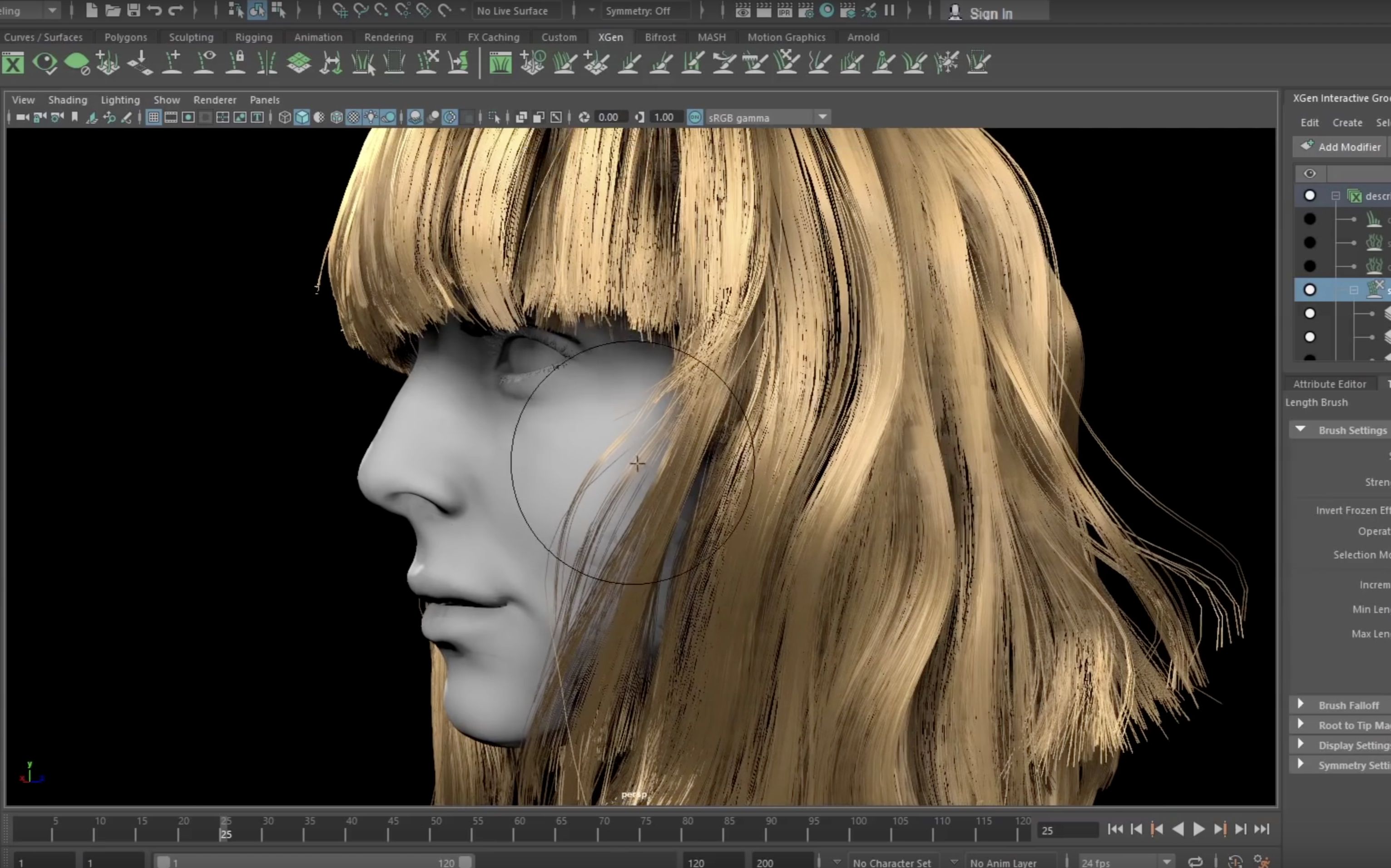The height and width of the screenshot is (868, 1391).
Task: Toggle the description node's visibility circle
Action: coord(1310,196)
